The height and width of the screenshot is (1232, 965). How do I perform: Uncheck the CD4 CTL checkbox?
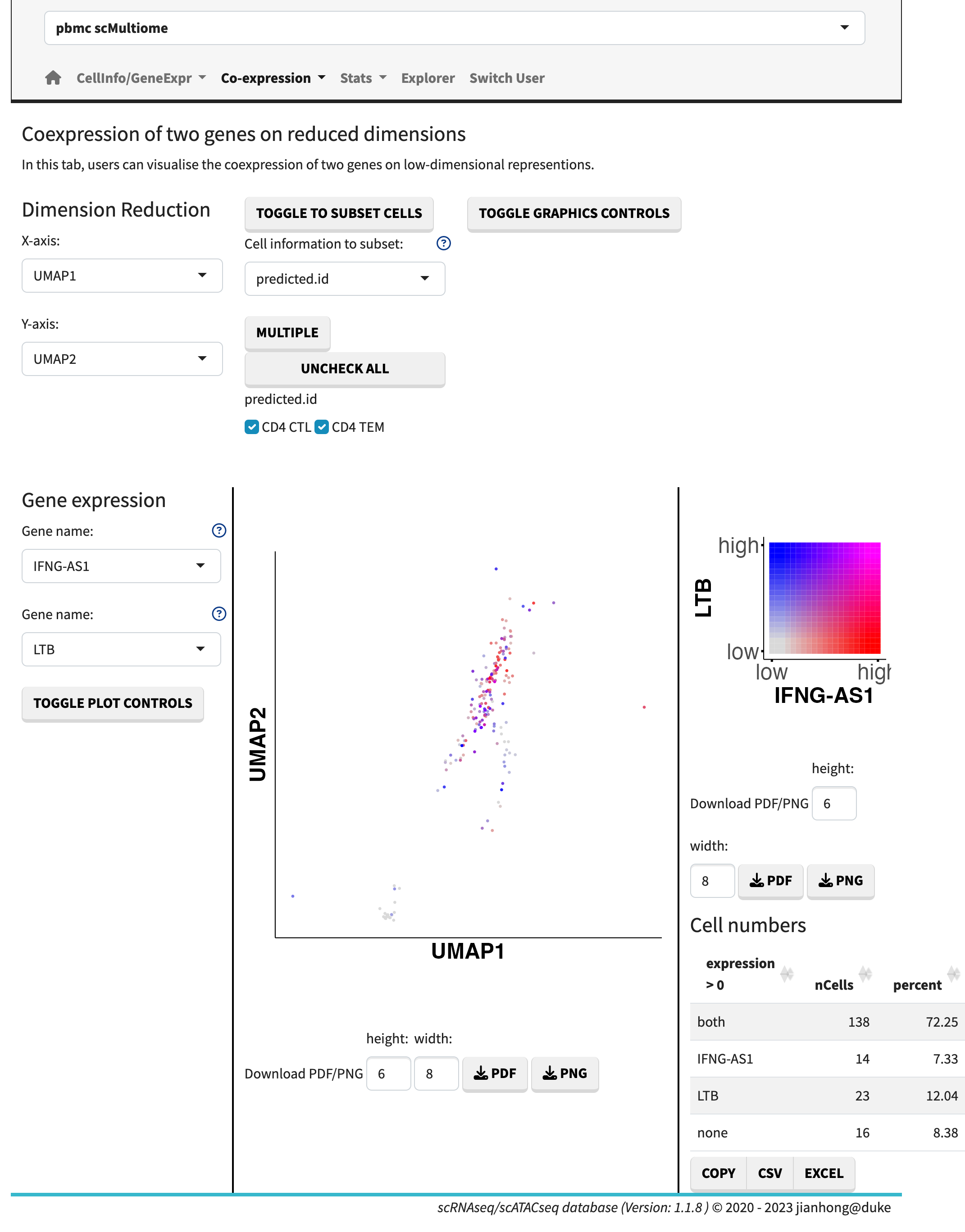[252, 427]
